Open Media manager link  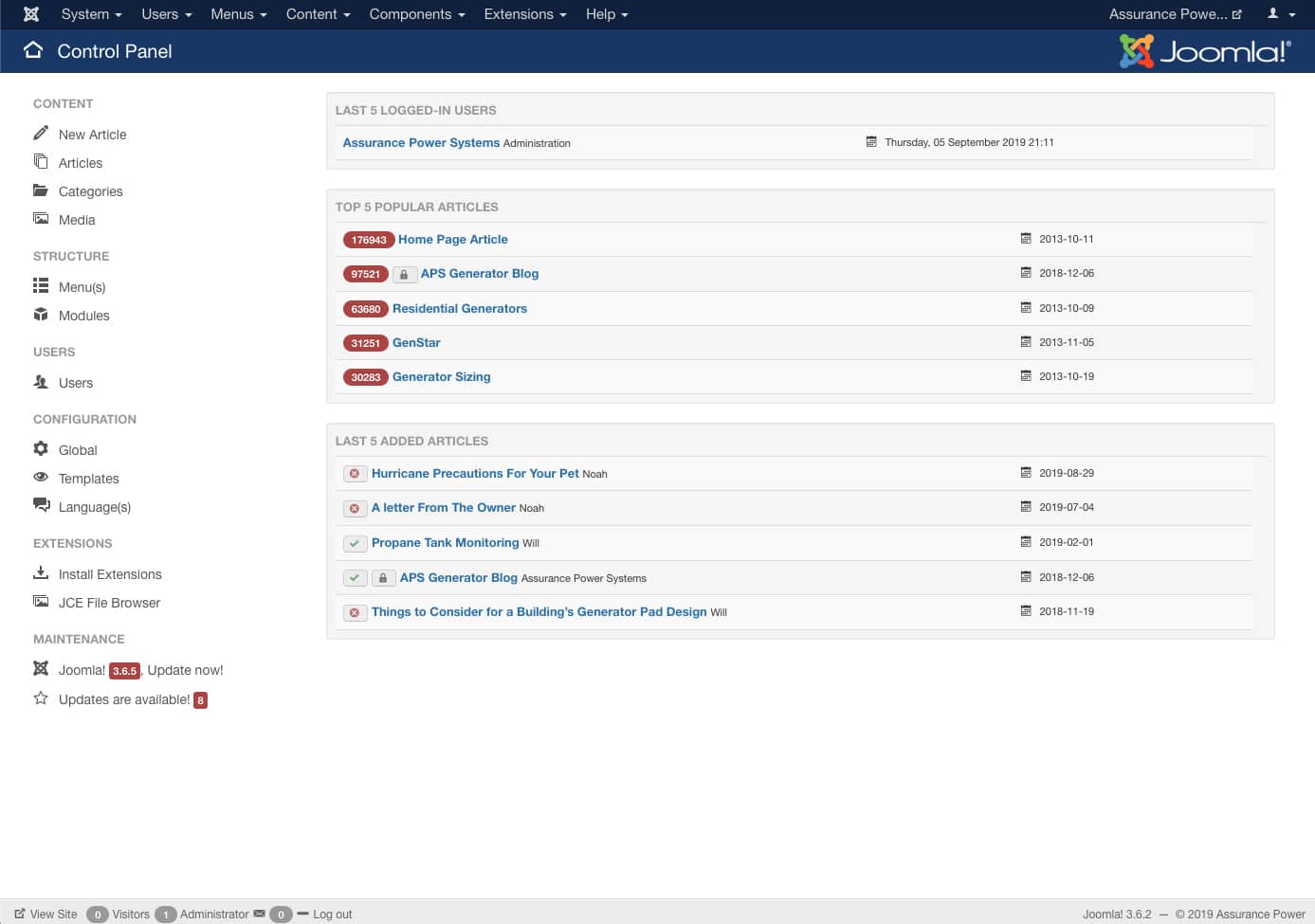(x=77, y=220)
